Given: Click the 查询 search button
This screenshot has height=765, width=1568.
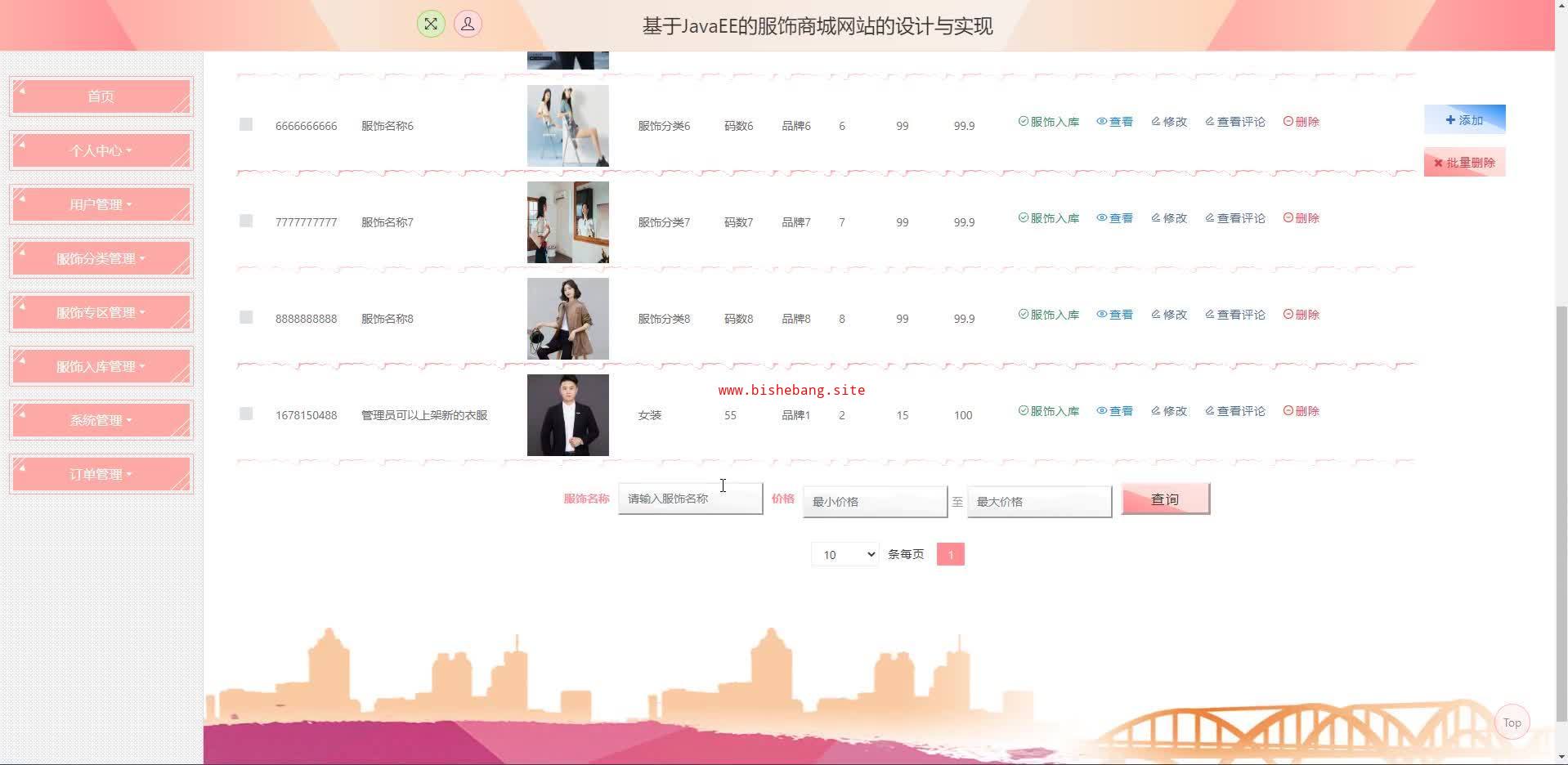Looking at the screenshot, I should click(1165, 499).
